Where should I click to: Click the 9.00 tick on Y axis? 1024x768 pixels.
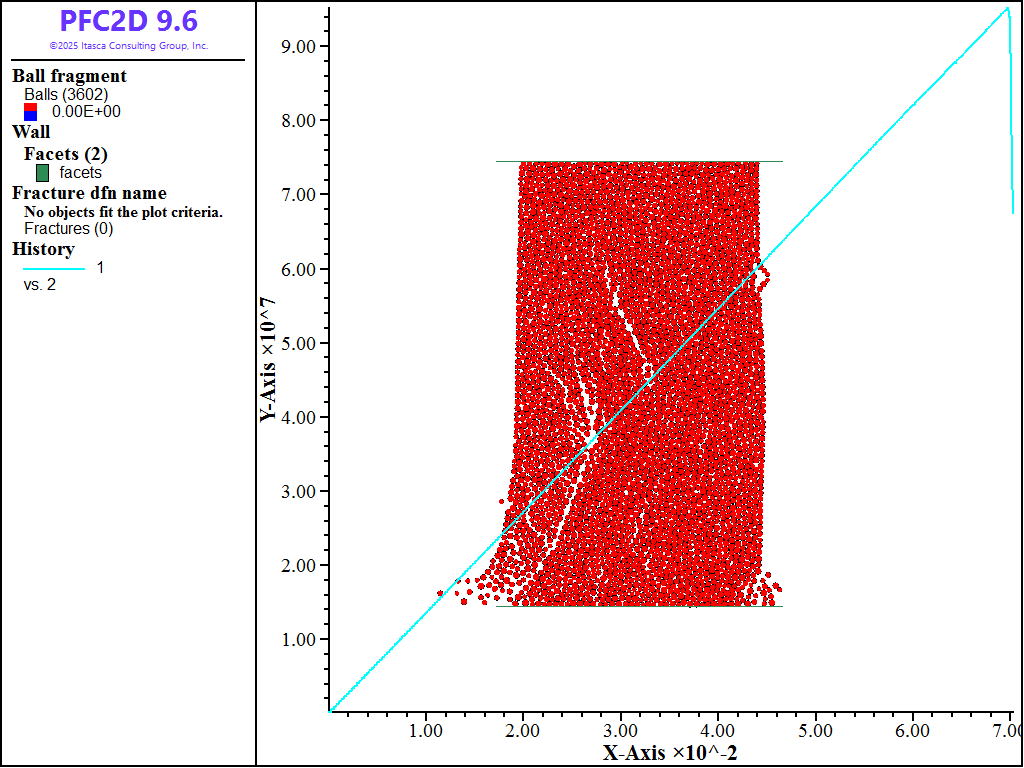click(x=298, y=46)
